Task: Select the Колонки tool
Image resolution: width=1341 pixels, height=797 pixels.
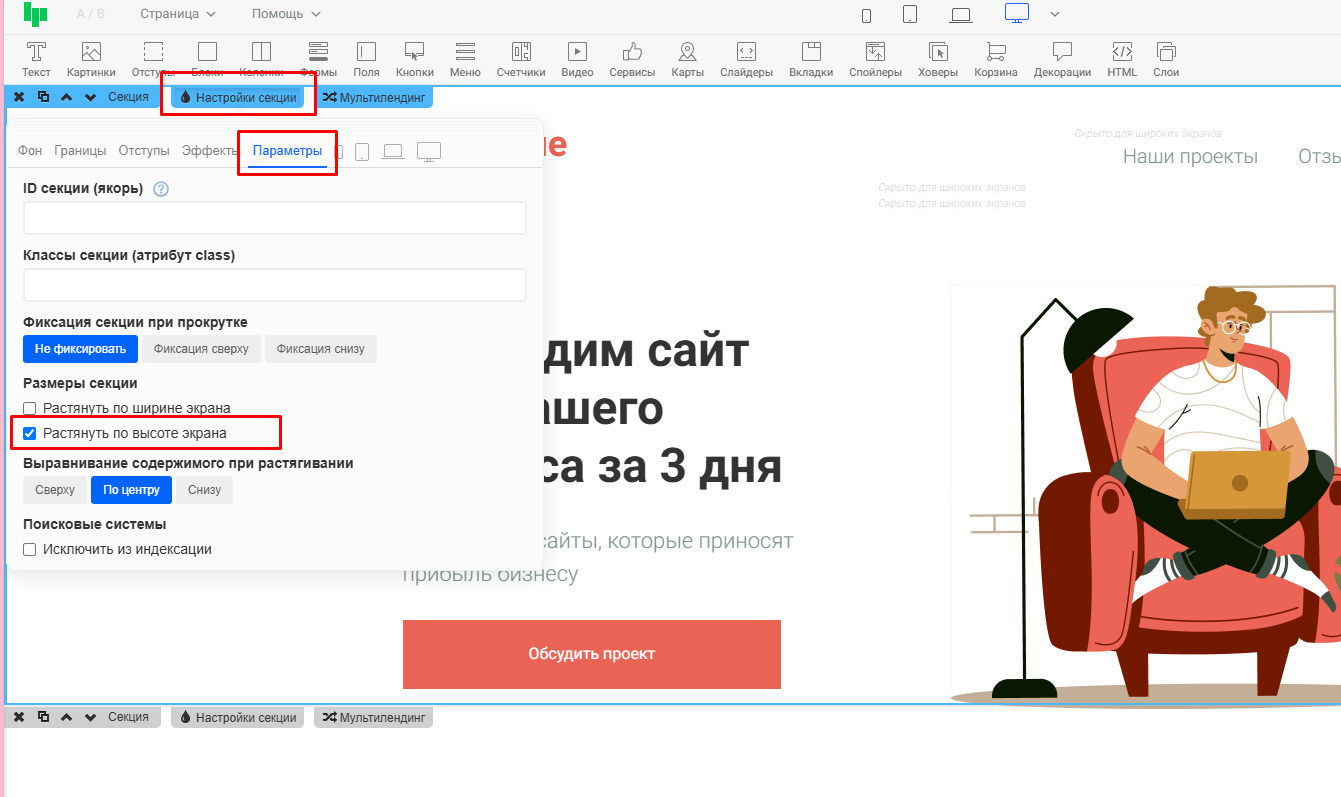Action: pyautogui.click(x=261, y=59)
